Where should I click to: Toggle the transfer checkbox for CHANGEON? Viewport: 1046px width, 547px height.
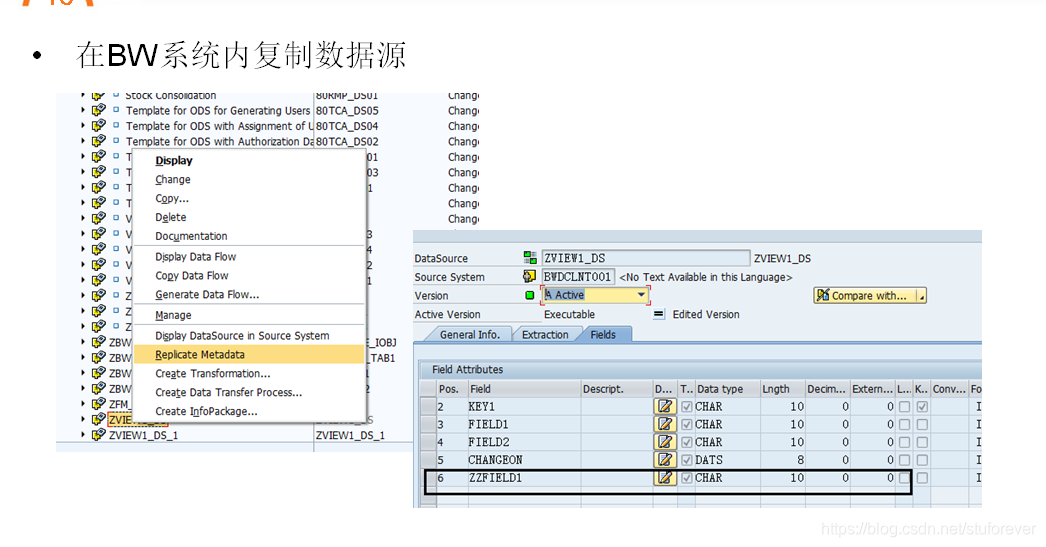(x=686, y=460)
